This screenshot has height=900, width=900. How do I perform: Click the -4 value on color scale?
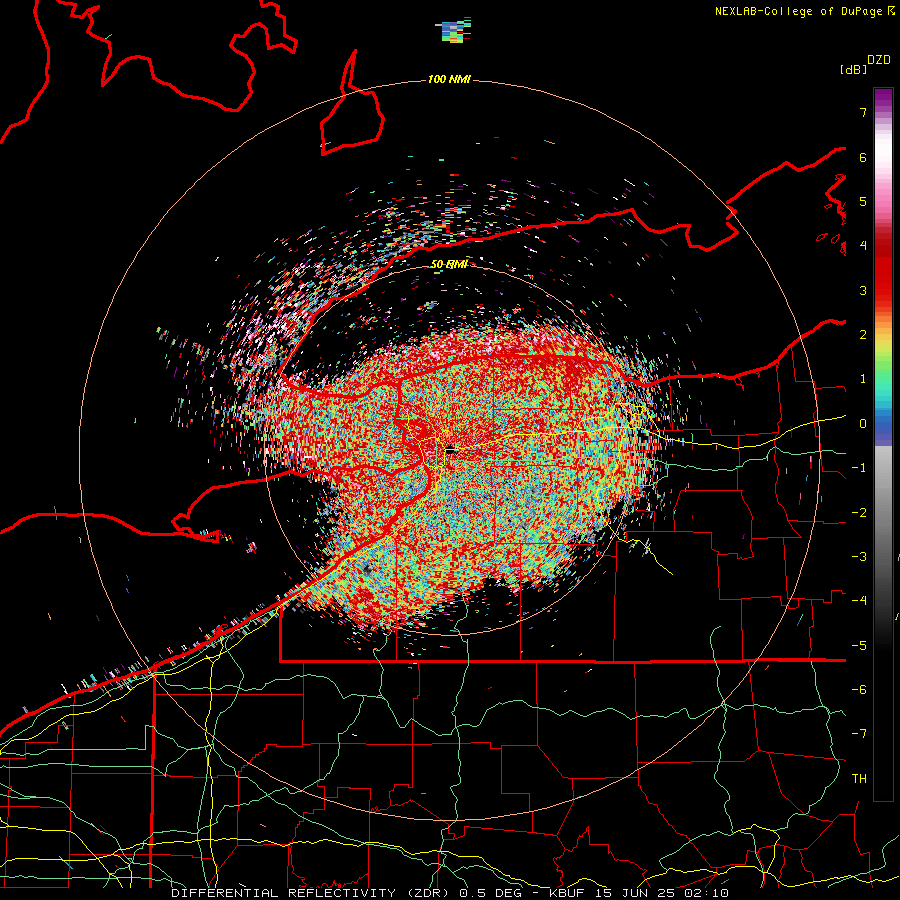(859, 601)
